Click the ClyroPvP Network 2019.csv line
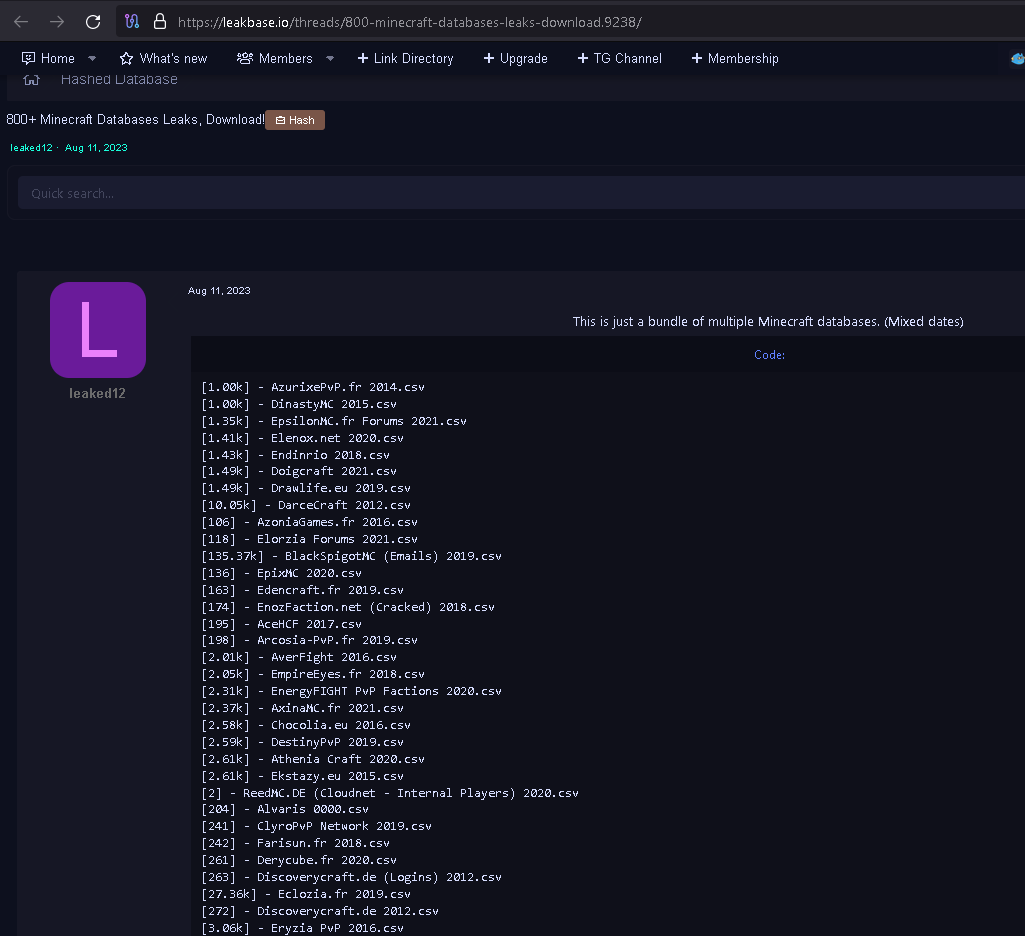 (317, 826)
